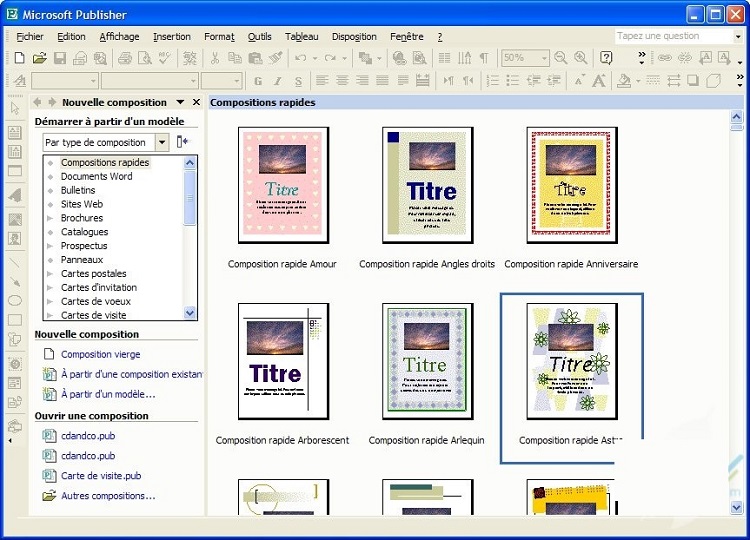Open 'Carte de visite.pub' recent file
Viewport: 750px width, 540px height.
coord(101,476)
